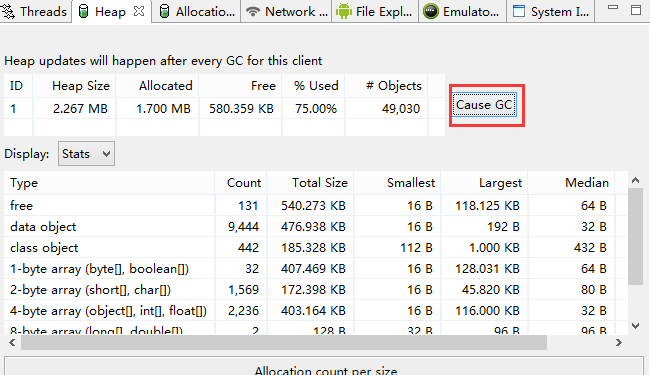
Task: Open the Display Stats dropdown
Action: coord(86,154)
